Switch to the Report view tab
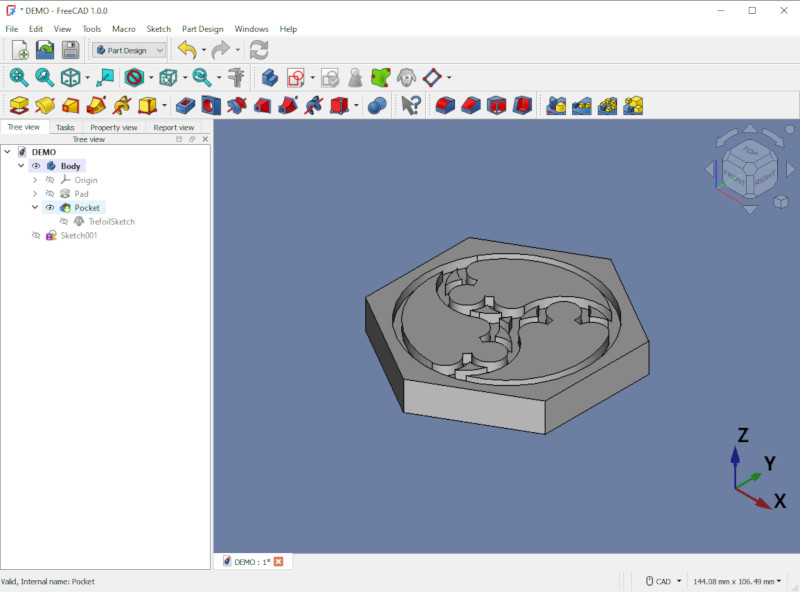800x592 pixels. point(173,127)
